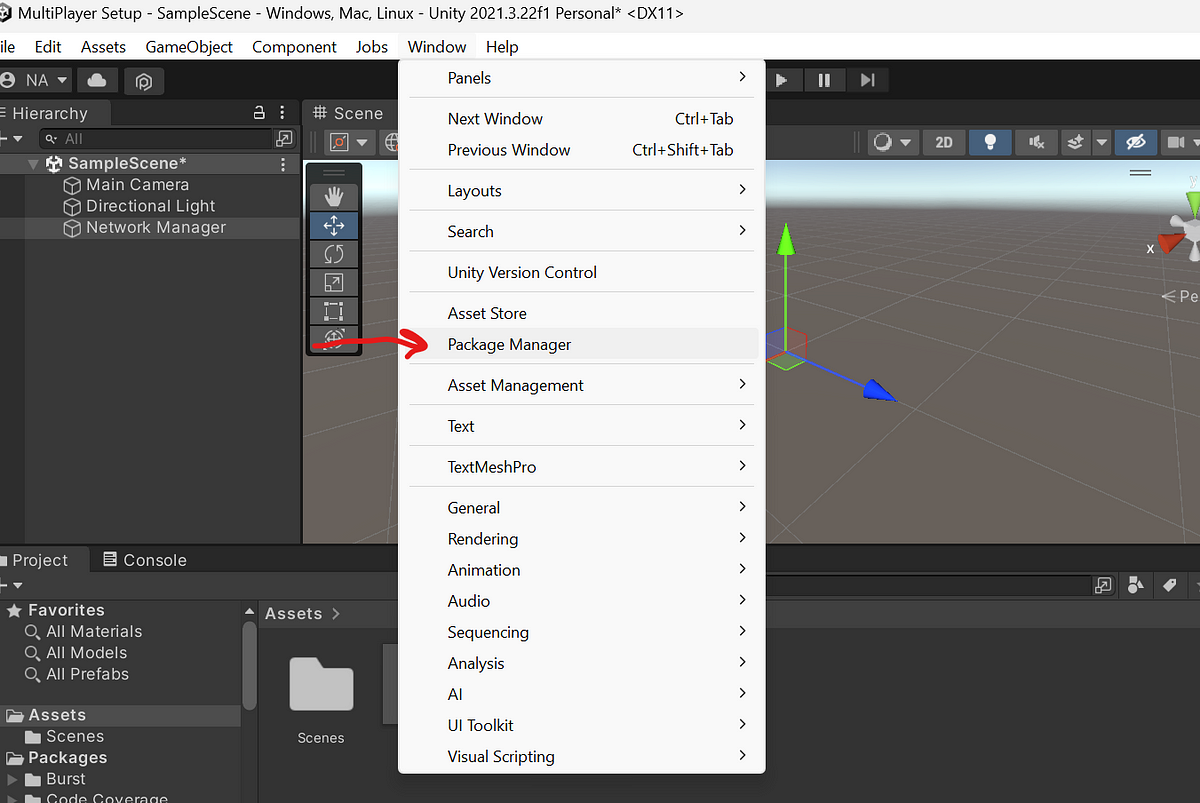Switch to the Console tab
This screenshot has height=803, width=1200.
point(144,560)
